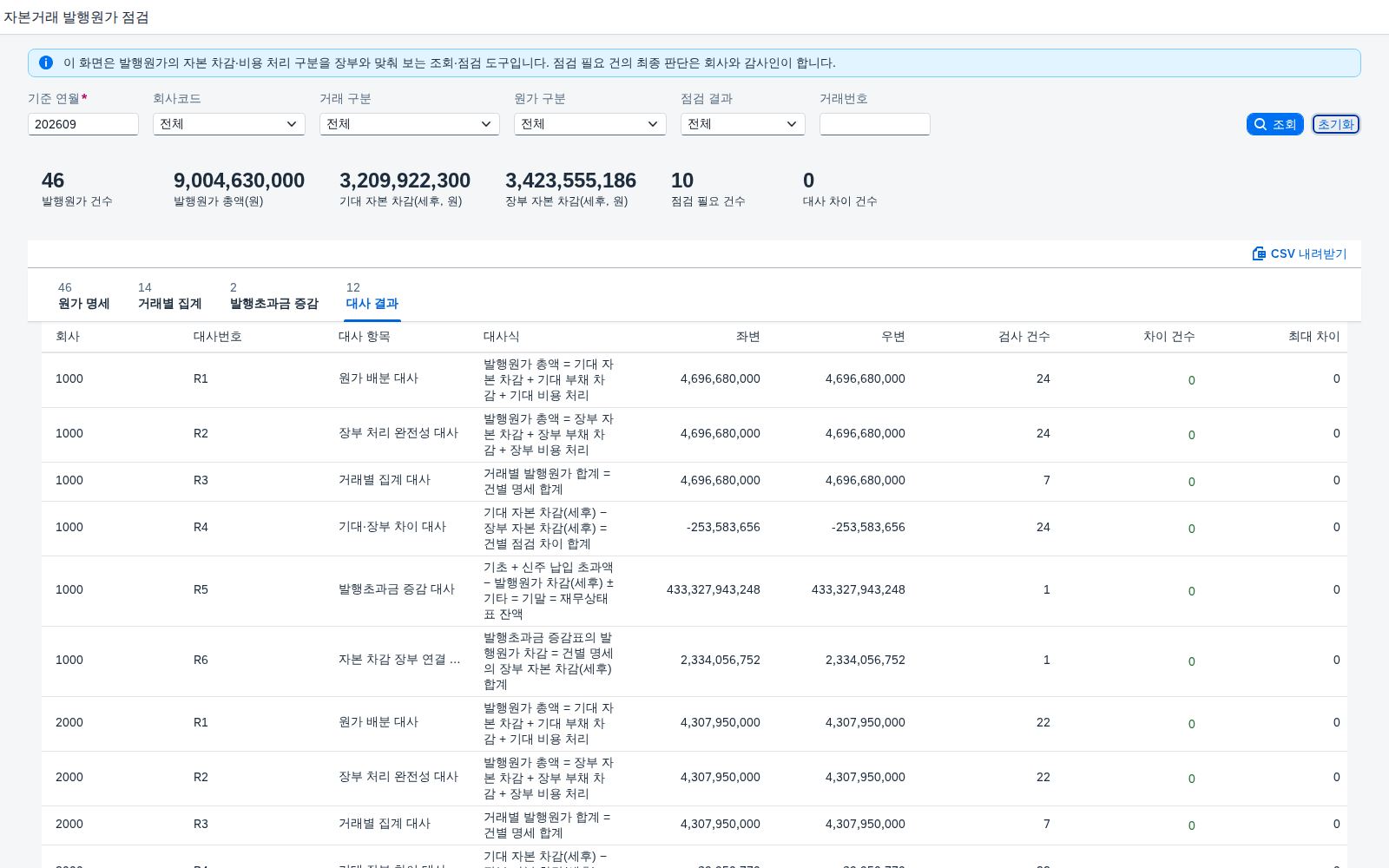This screenshot has height=868, width=1389.
Task: Click the truncated 자본 차감 장부 연결 cell
Action: [x=399, y=660]
